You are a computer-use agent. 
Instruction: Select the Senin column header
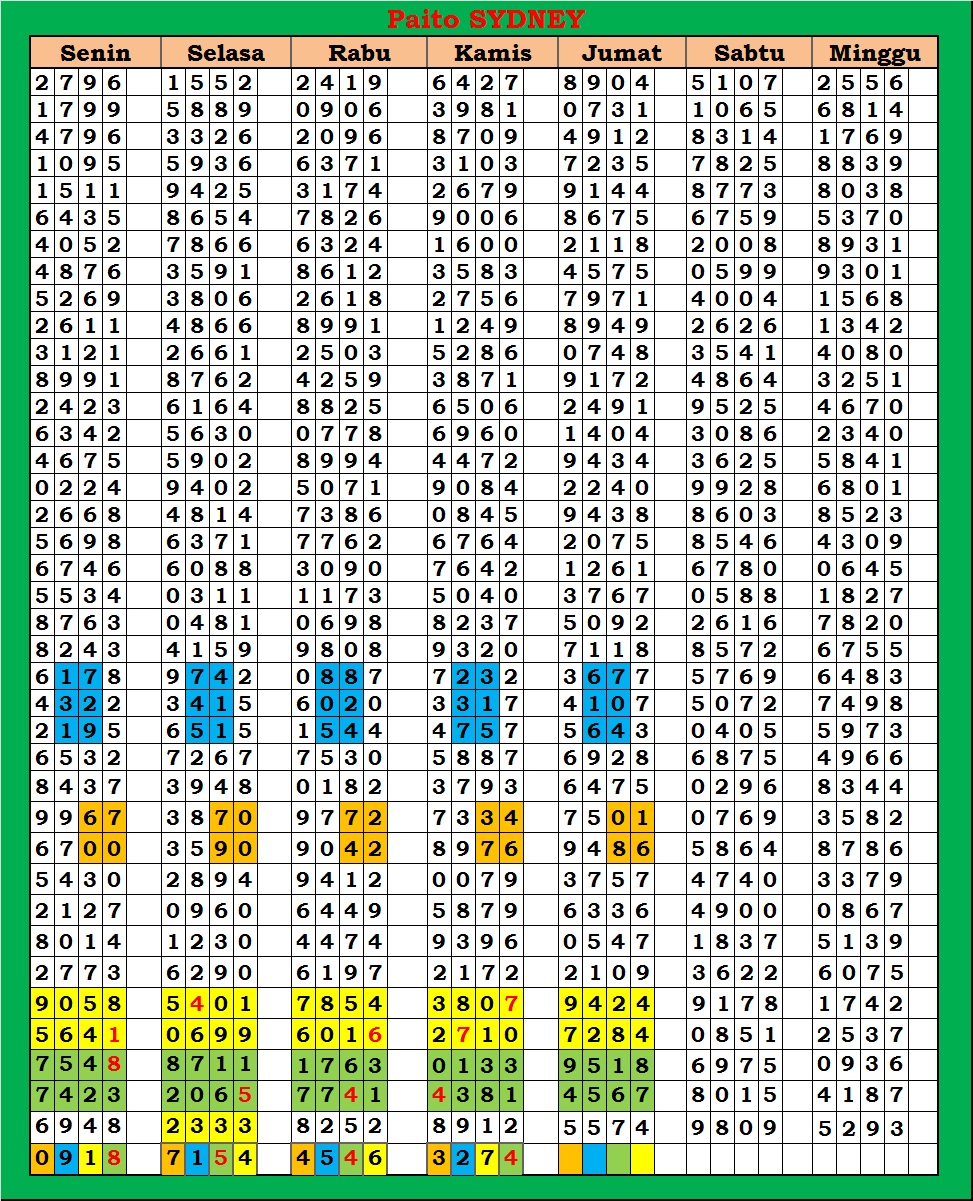(95, 53)
